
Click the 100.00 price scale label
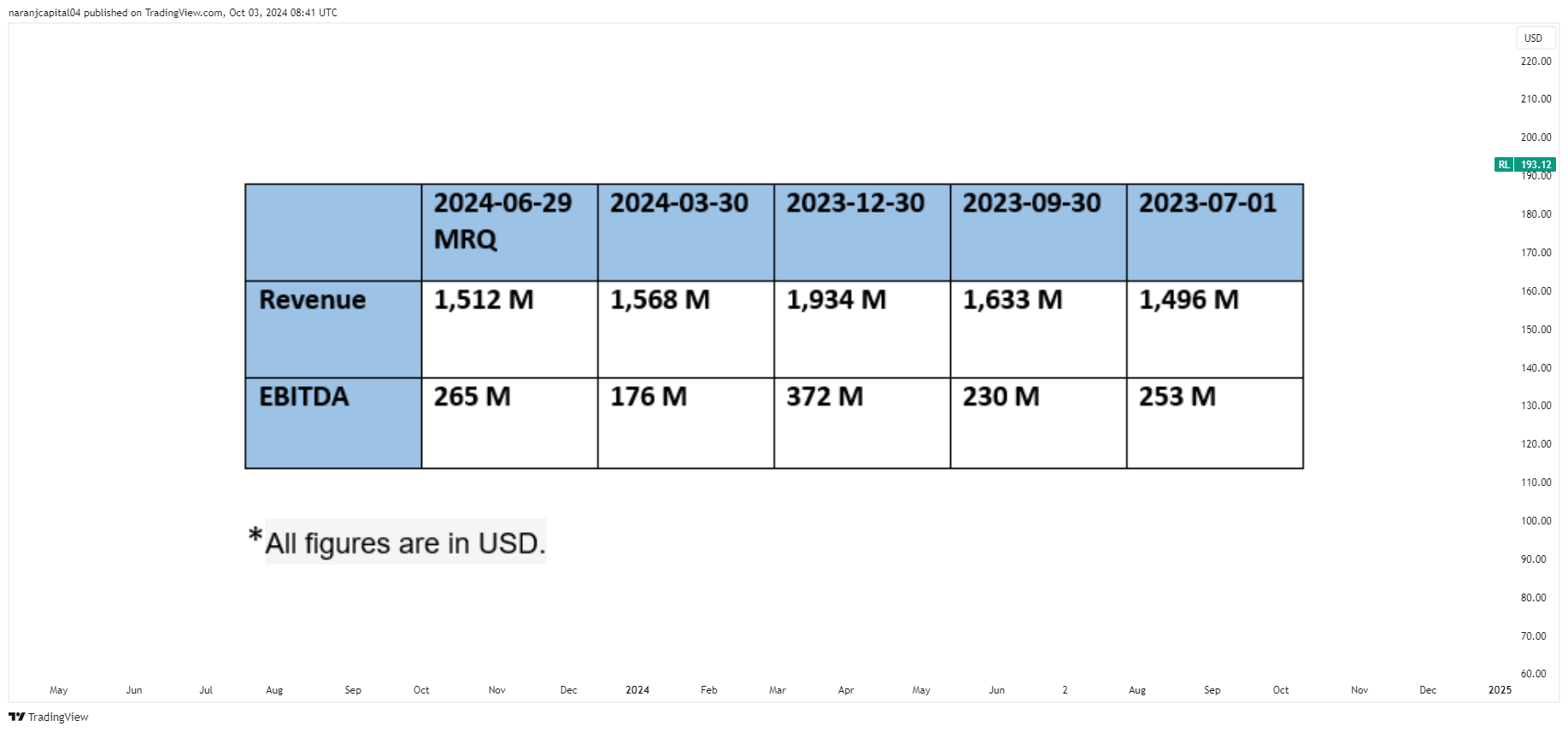(x=1536, y=521)
